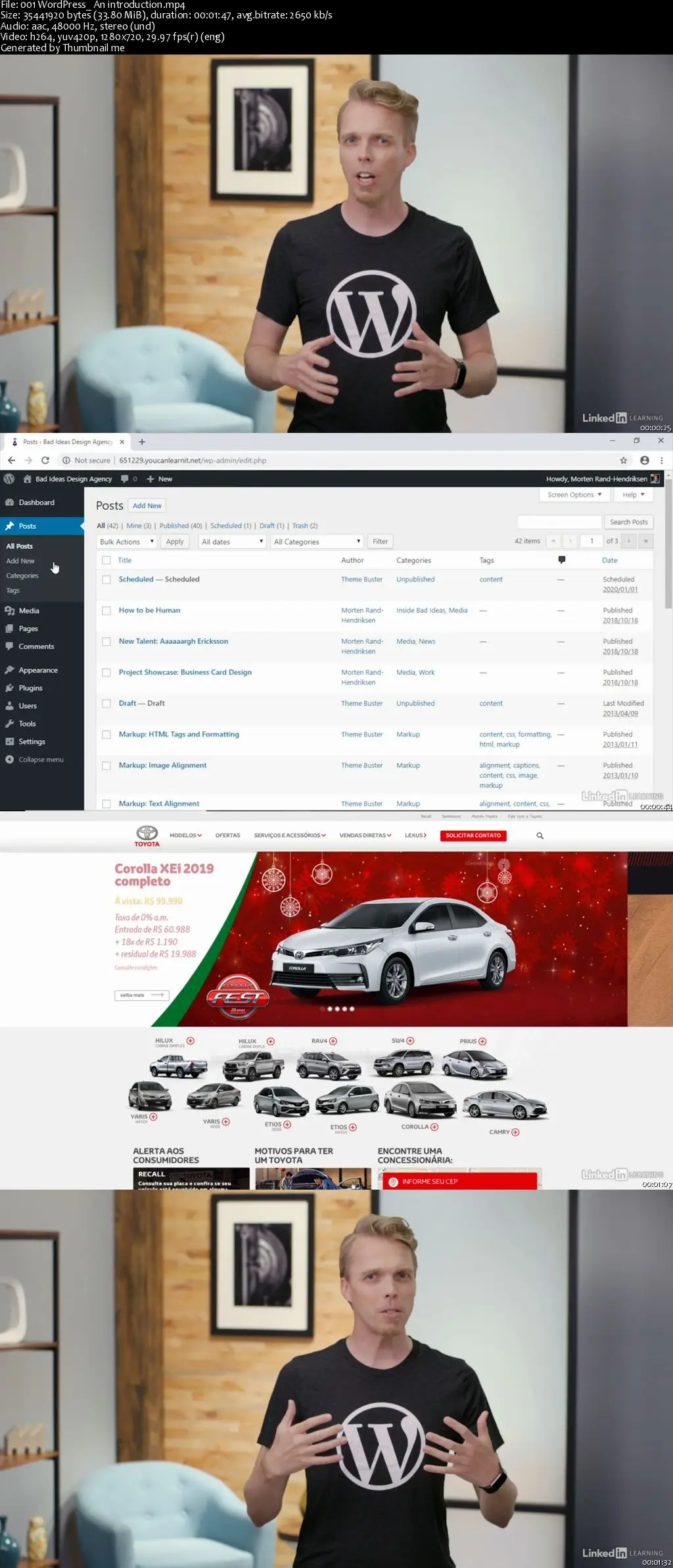The height and width of the screenshot is (1568, 673).
Task: Click the user avatar beside Howdy
Action: point(655,479)
